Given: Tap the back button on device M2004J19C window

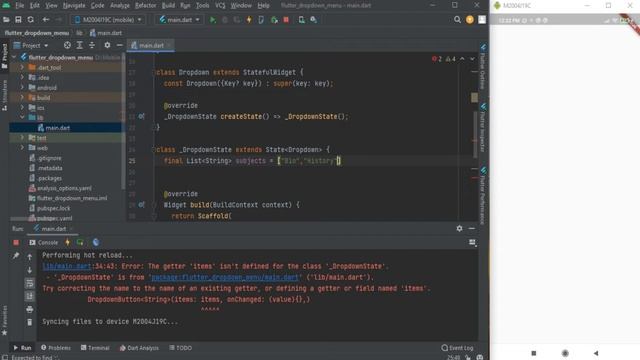Looking at the screenshot, I should [x=596, y=353].
